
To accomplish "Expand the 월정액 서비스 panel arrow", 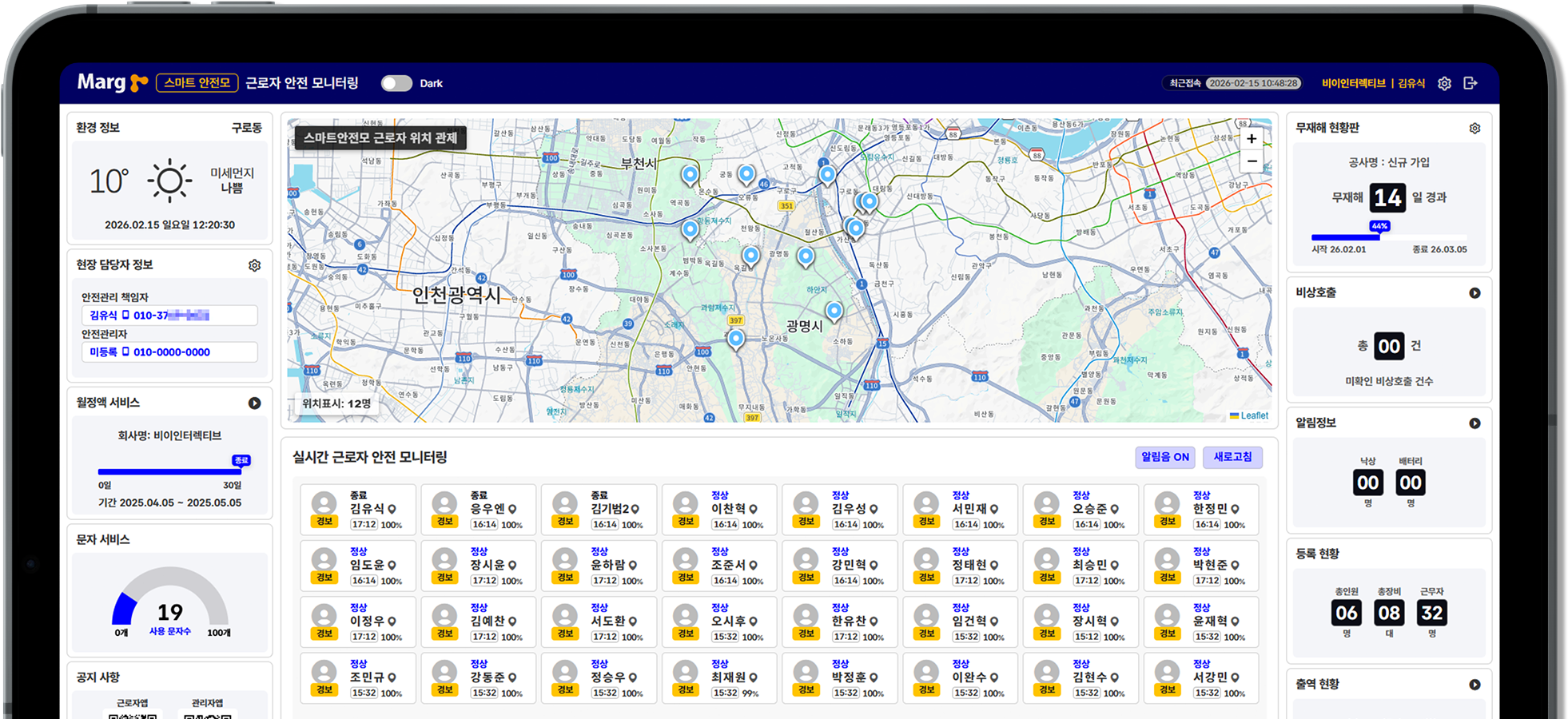I will 254,403.
